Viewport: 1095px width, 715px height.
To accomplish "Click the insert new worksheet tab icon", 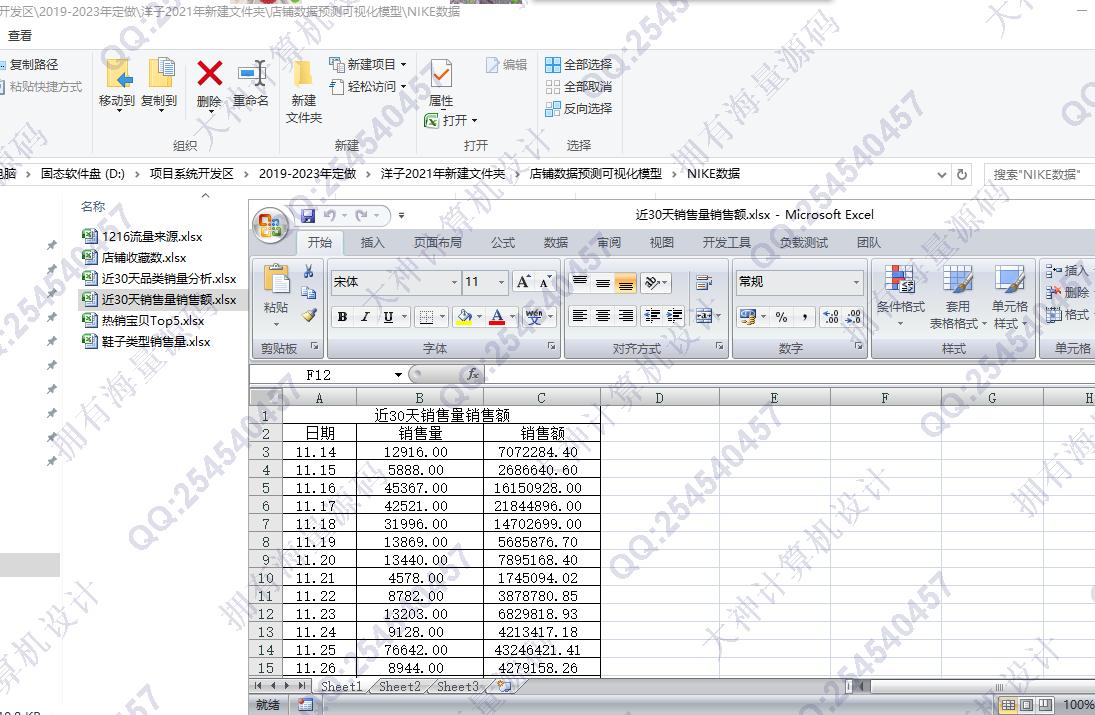I will (504, 686).
